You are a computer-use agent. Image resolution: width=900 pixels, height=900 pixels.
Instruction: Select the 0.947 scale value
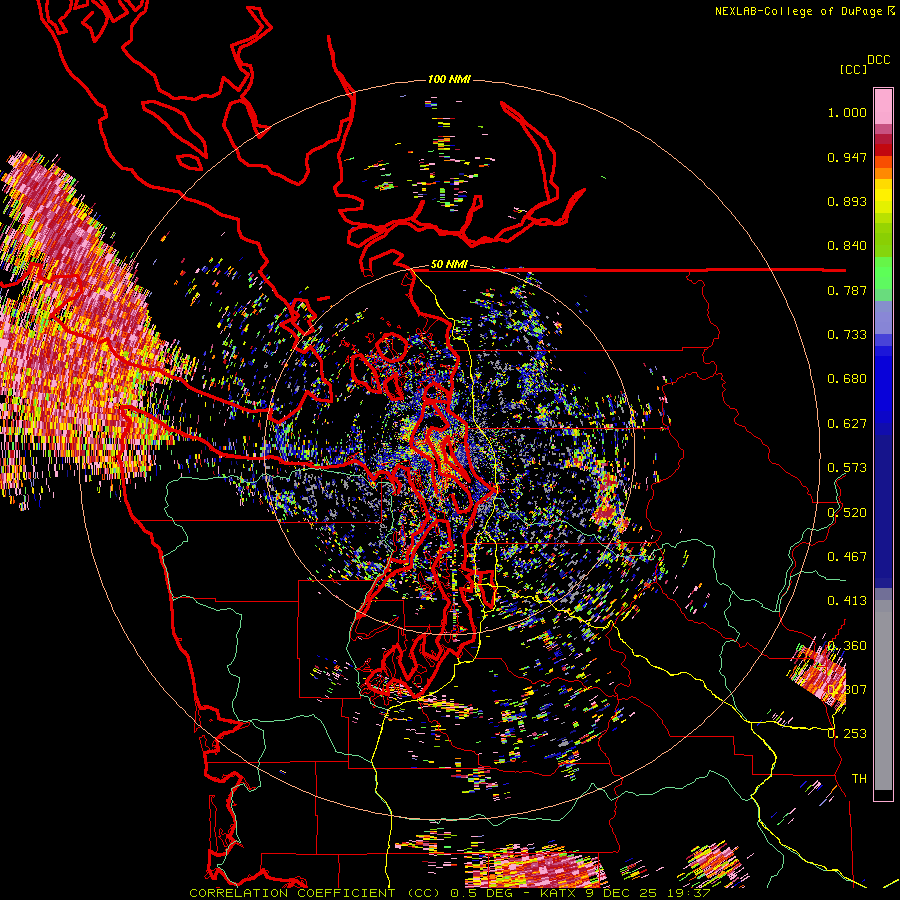tap(847, 157)
